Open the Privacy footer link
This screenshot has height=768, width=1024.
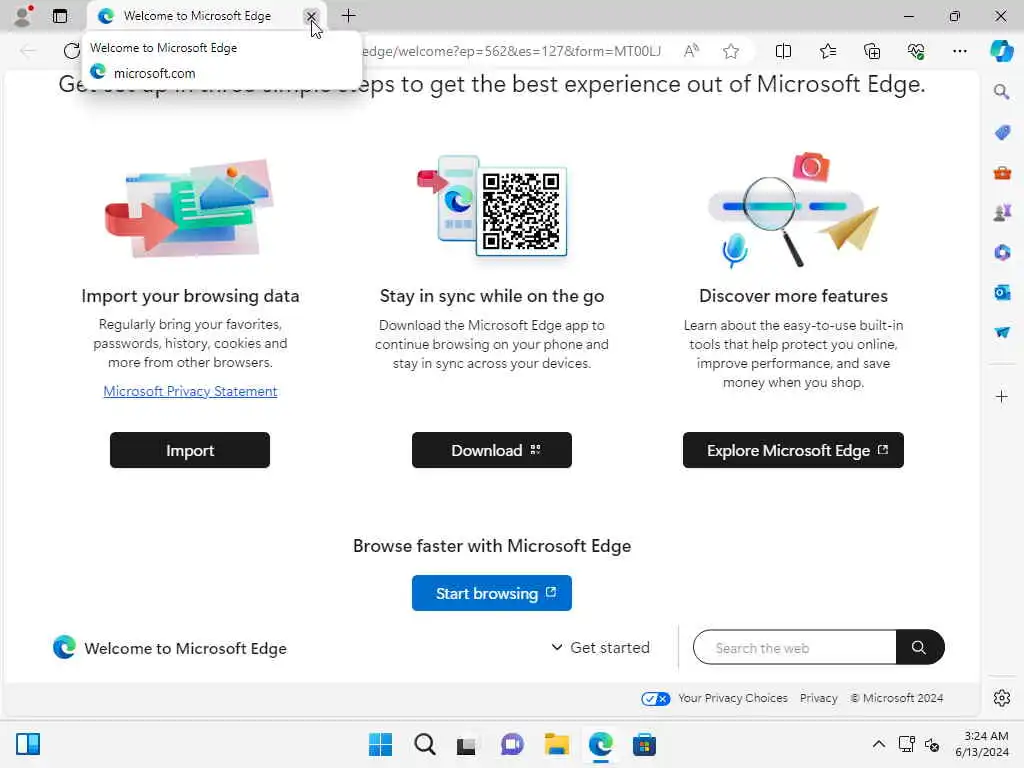[x=818, y=698]
